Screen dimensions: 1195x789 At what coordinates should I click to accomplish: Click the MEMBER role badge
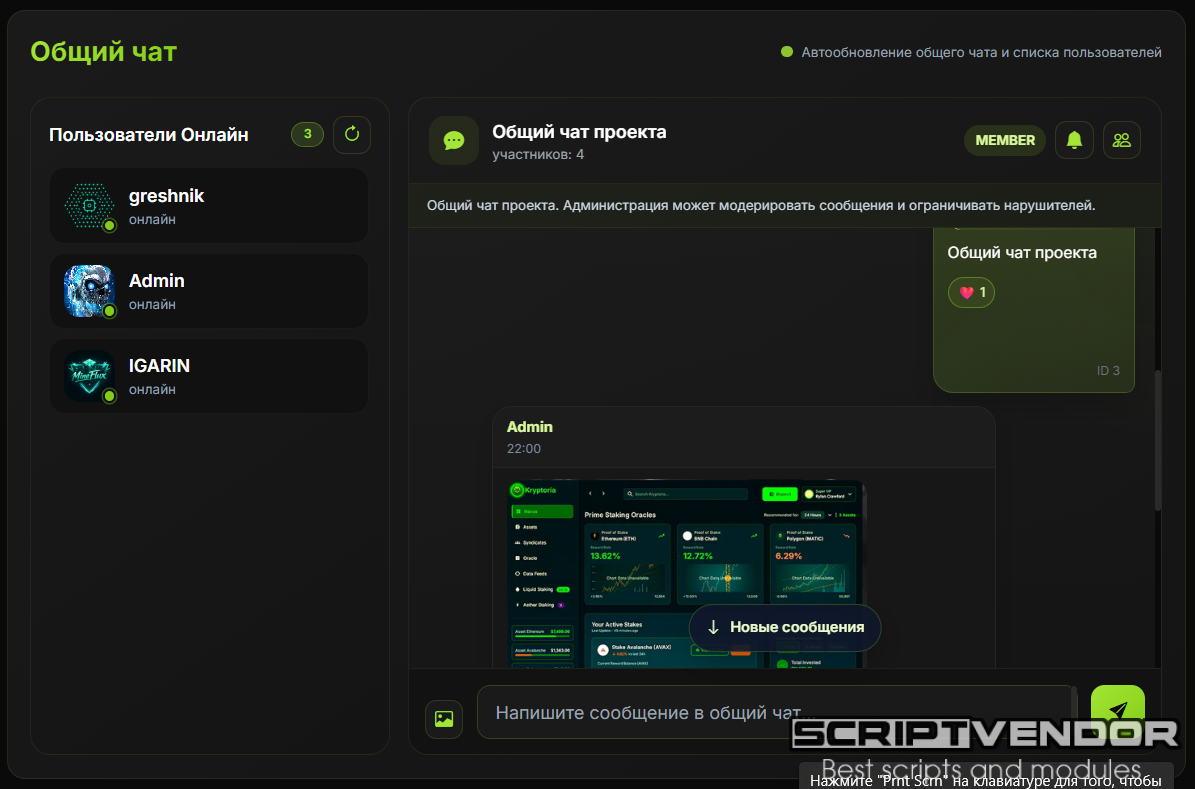click(x=1004, y=140)
